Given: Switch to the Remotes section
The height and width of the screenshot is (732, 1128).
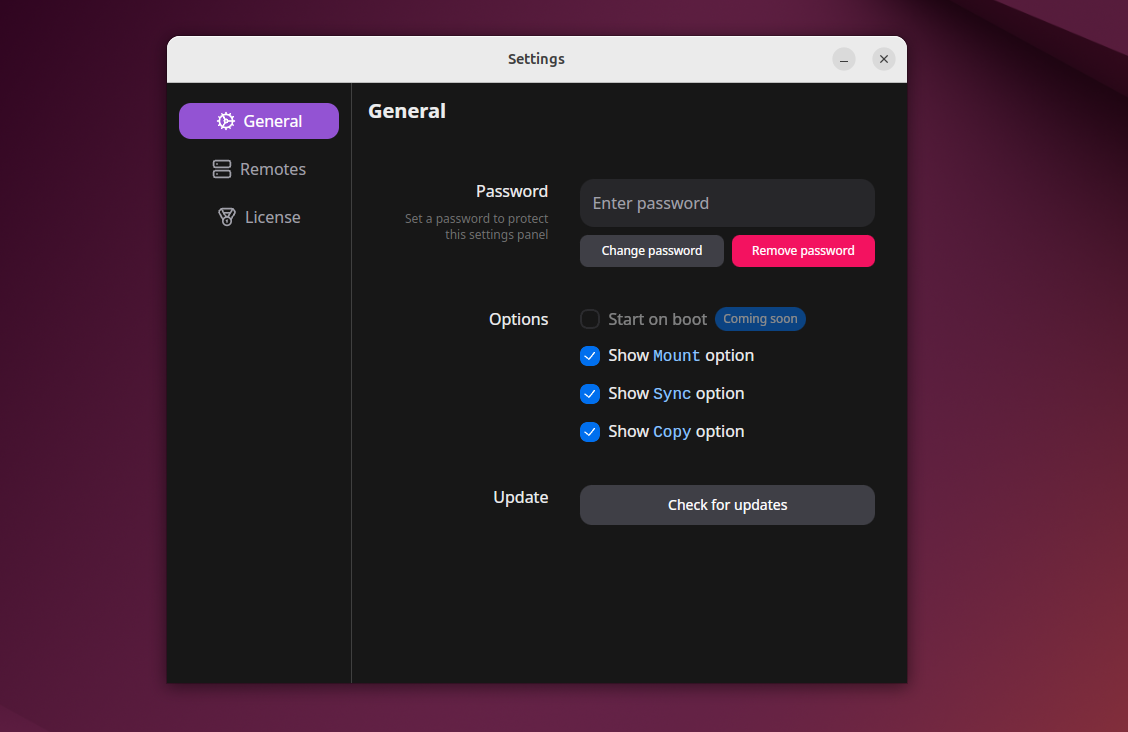Looking at the screenshot, I should click(x=259, y=169).
